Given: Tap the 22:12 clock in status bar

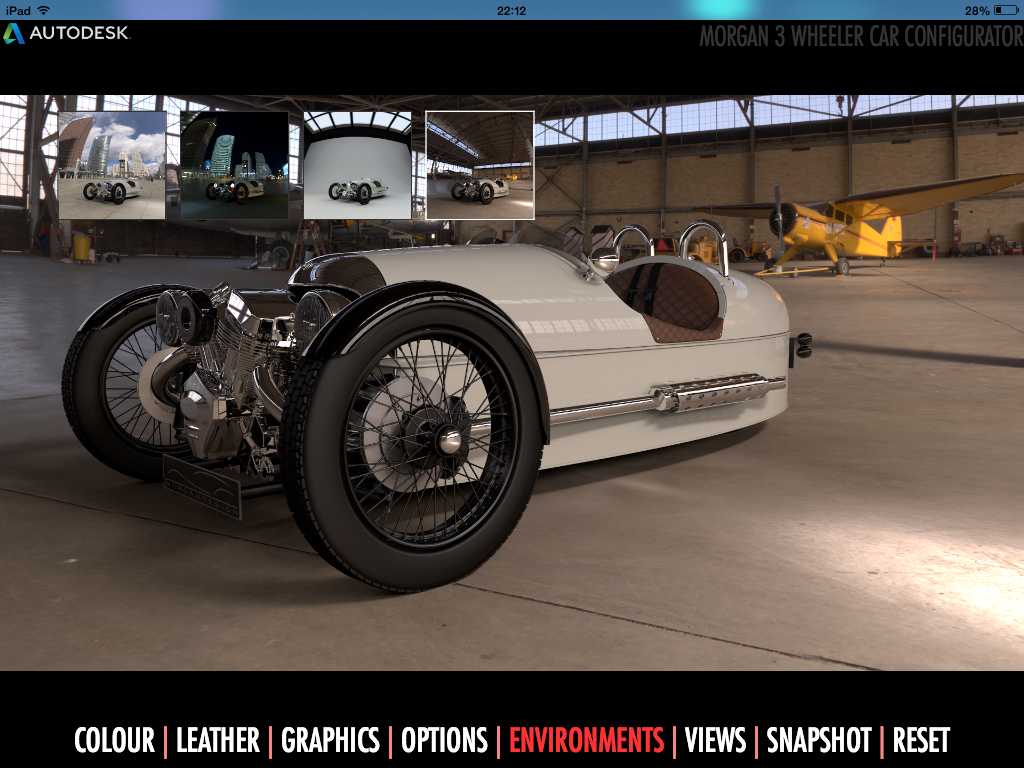Looking at the screenshot, I should pyautogui.click(x=511, y=10).
